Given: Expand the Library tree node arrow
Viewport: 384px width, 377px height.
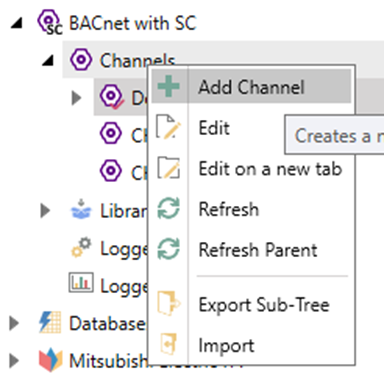Looking at the screenshot, I should (45, 211).
